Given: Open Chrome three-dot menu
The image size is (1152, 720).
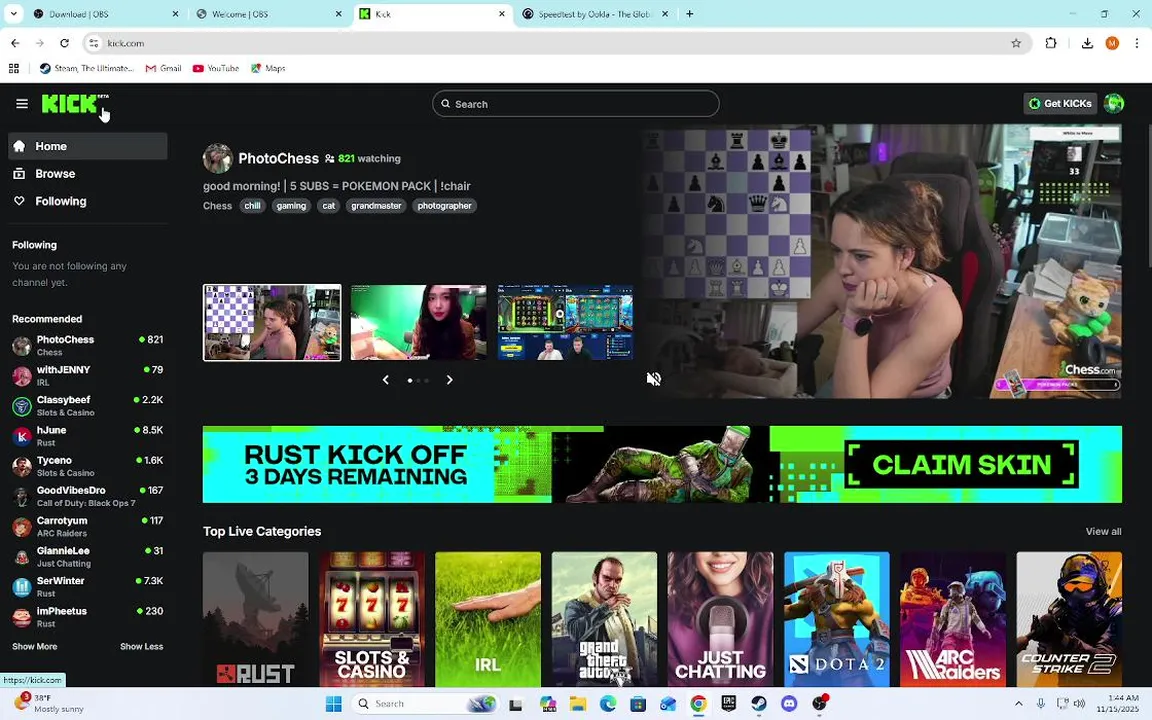Looking at the screenshot, I should [x=1137, y=43].
